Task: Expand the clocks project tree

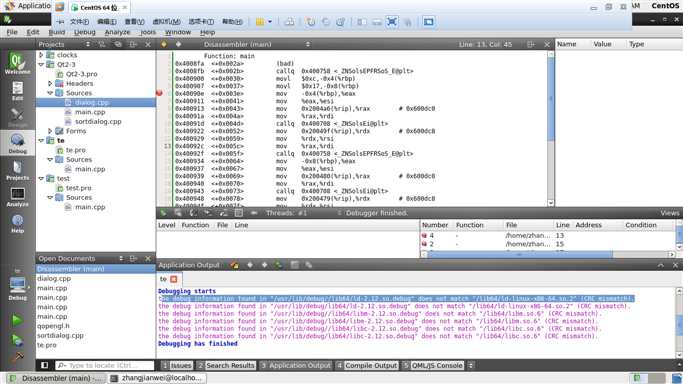Action: click(x=41, y=55)
